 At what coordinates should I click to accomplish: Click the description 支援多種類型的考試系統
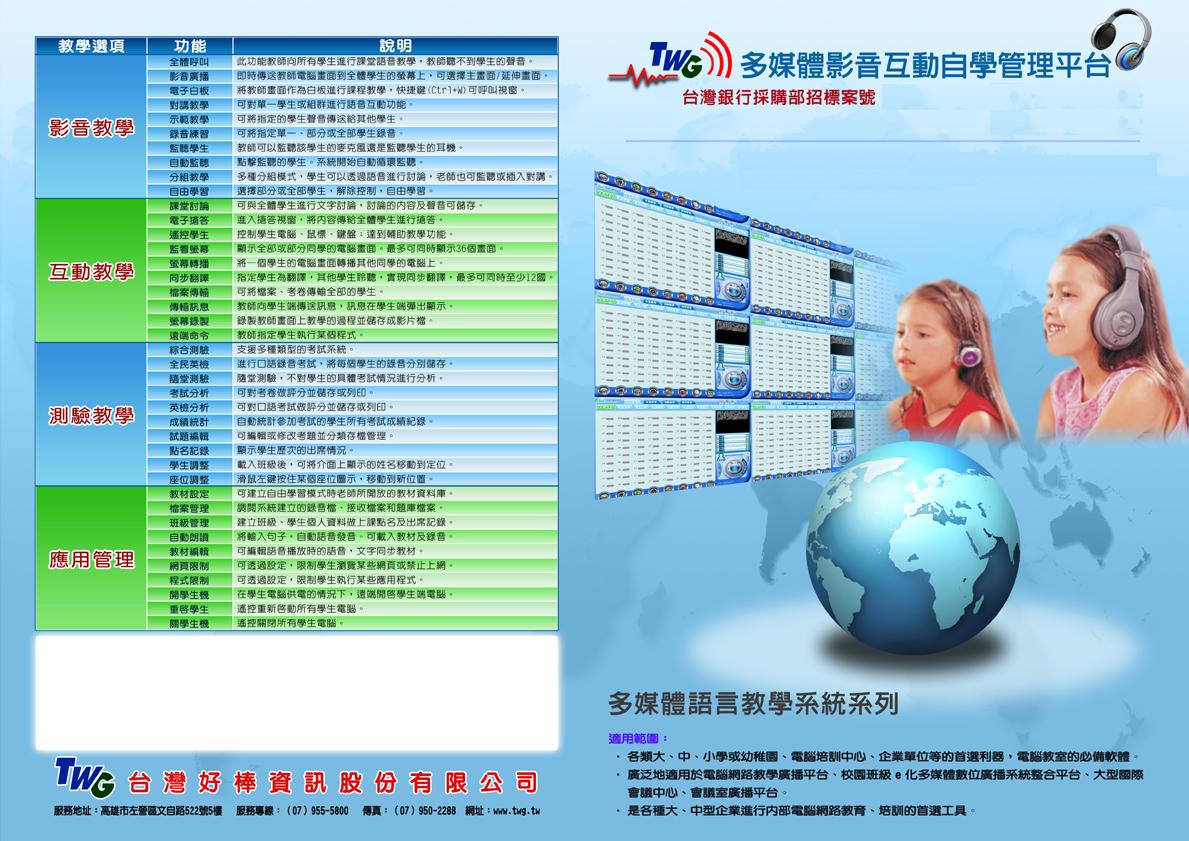click(294, 350)
